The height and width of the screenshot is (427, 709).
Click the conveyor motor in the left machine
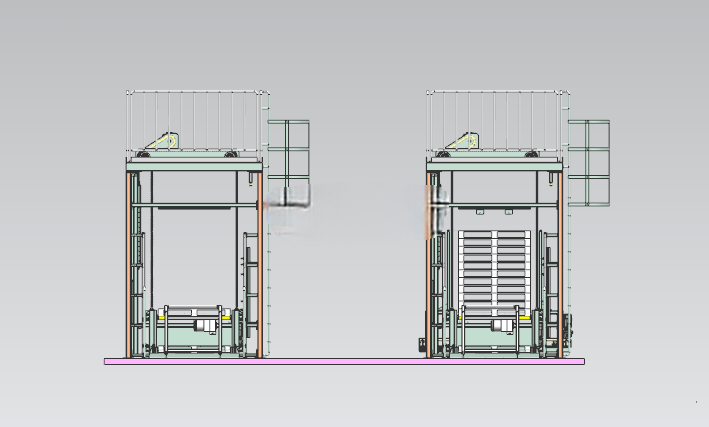coord(206,326)
